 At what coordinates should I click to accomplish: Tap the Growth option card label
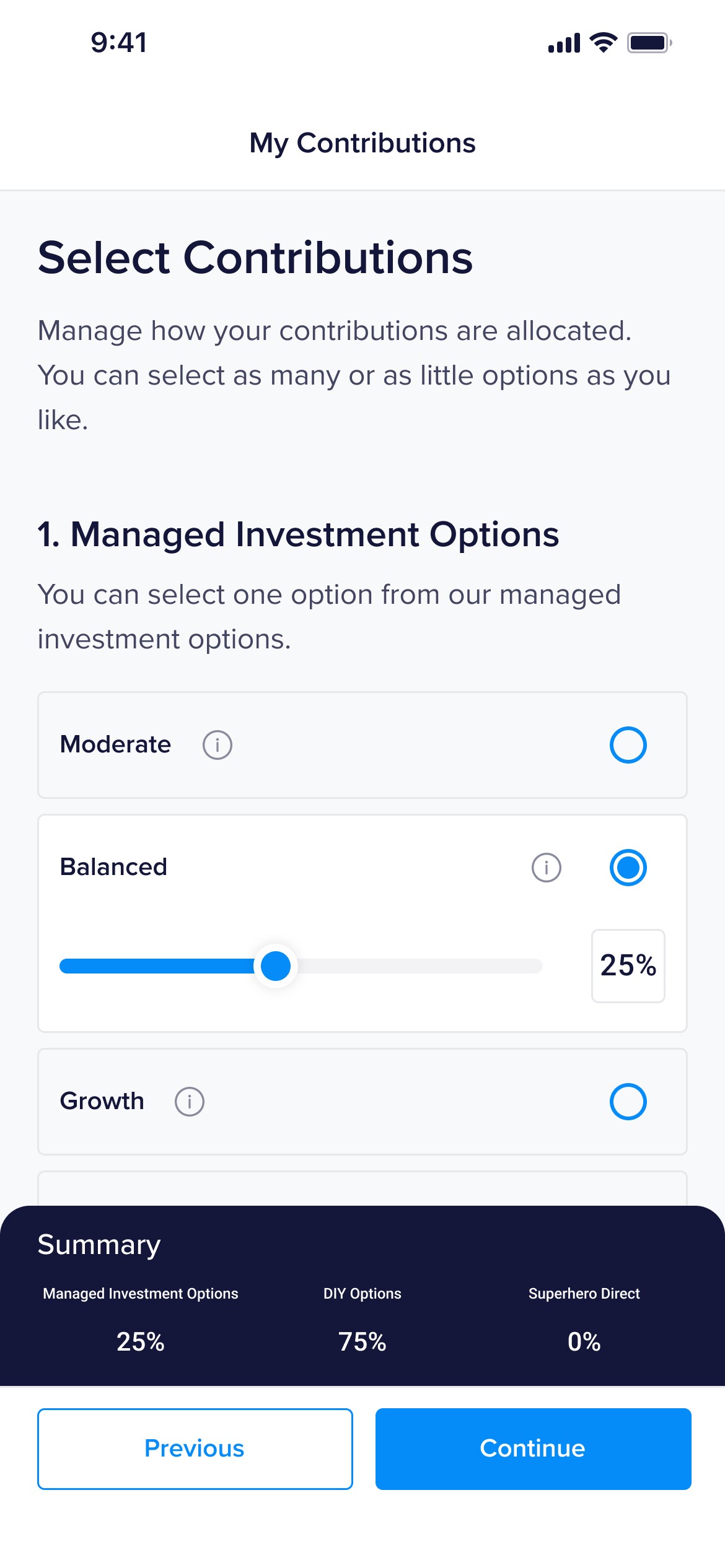(x=102, y=1102)
